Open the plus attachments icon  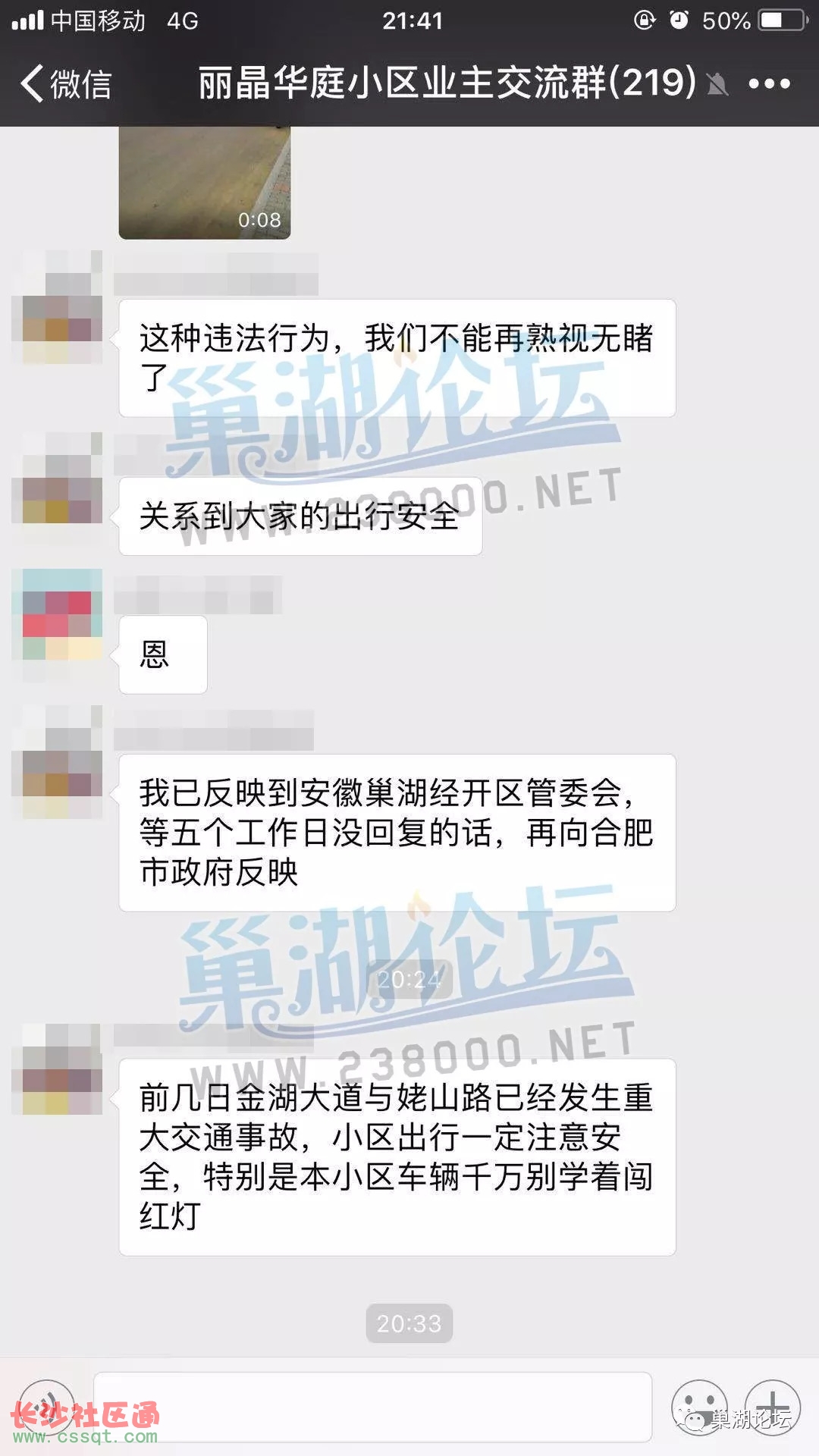(773, 1407)
